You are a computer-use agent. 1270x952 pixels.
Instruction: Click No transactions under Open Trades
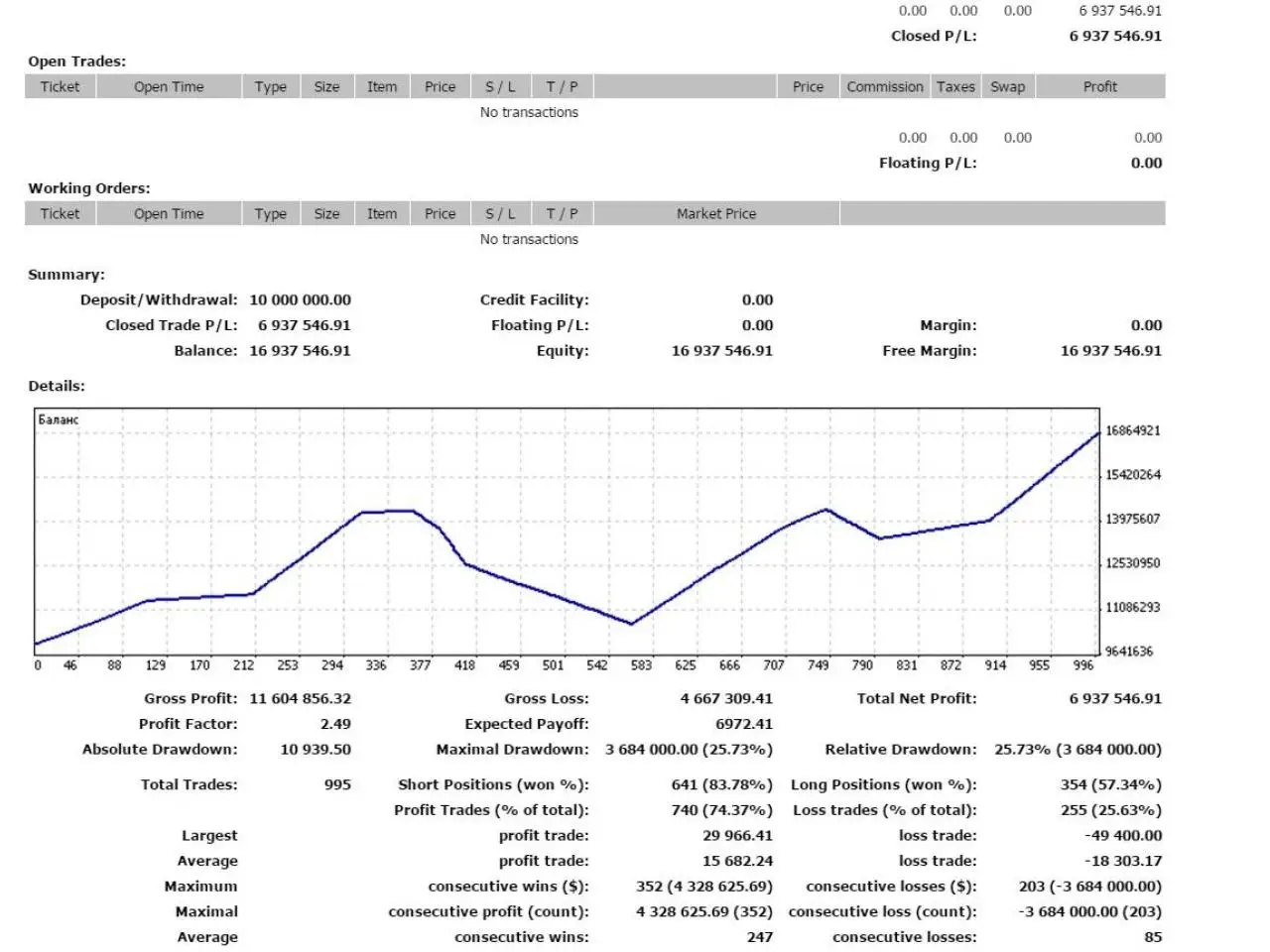click(529, 113)
